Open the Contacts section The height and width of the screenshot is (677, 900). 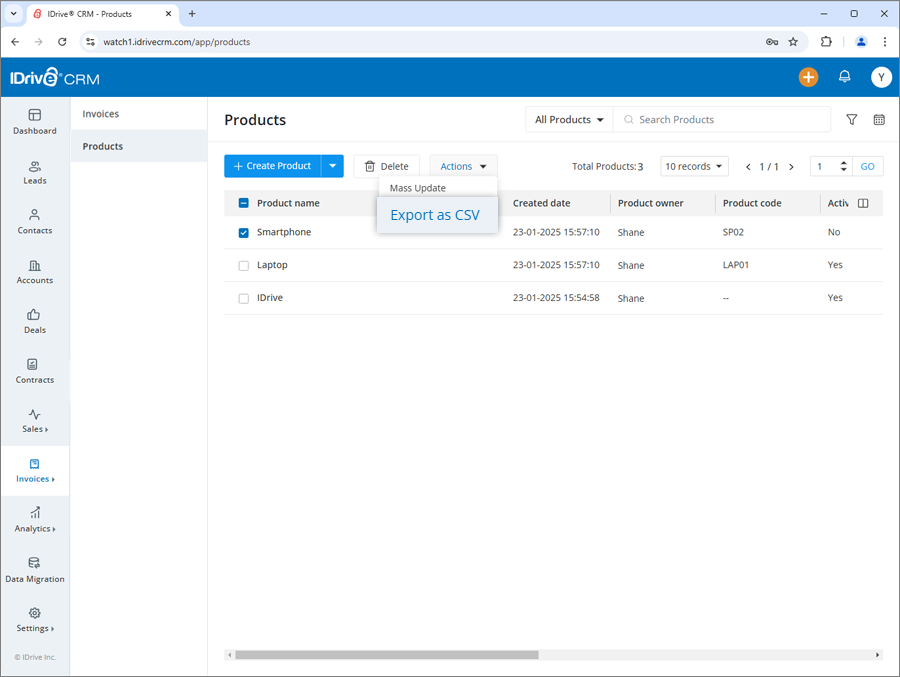point(34,223)
